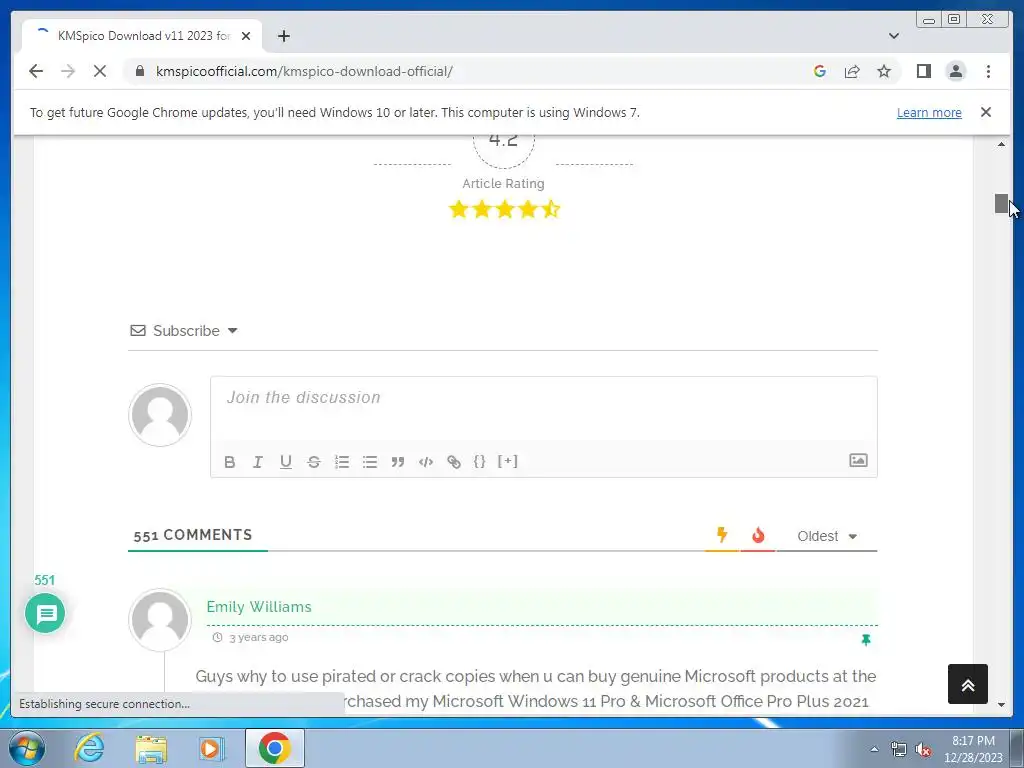1024x768 pixels.
Task: Open the 551 Comments tab heading
Action: point(193,535)
